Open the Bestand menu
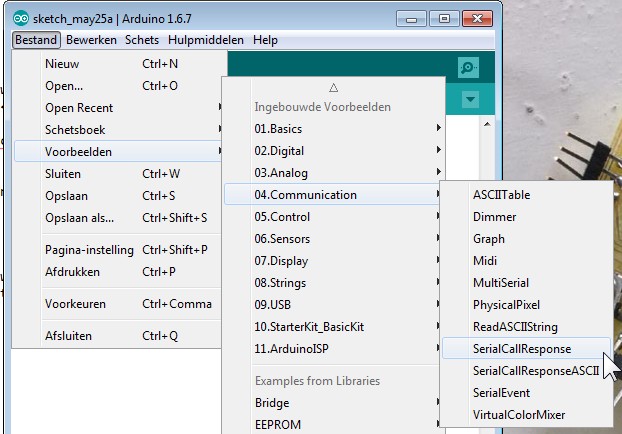Screen dimensions: 622x434 pos(36,40)
